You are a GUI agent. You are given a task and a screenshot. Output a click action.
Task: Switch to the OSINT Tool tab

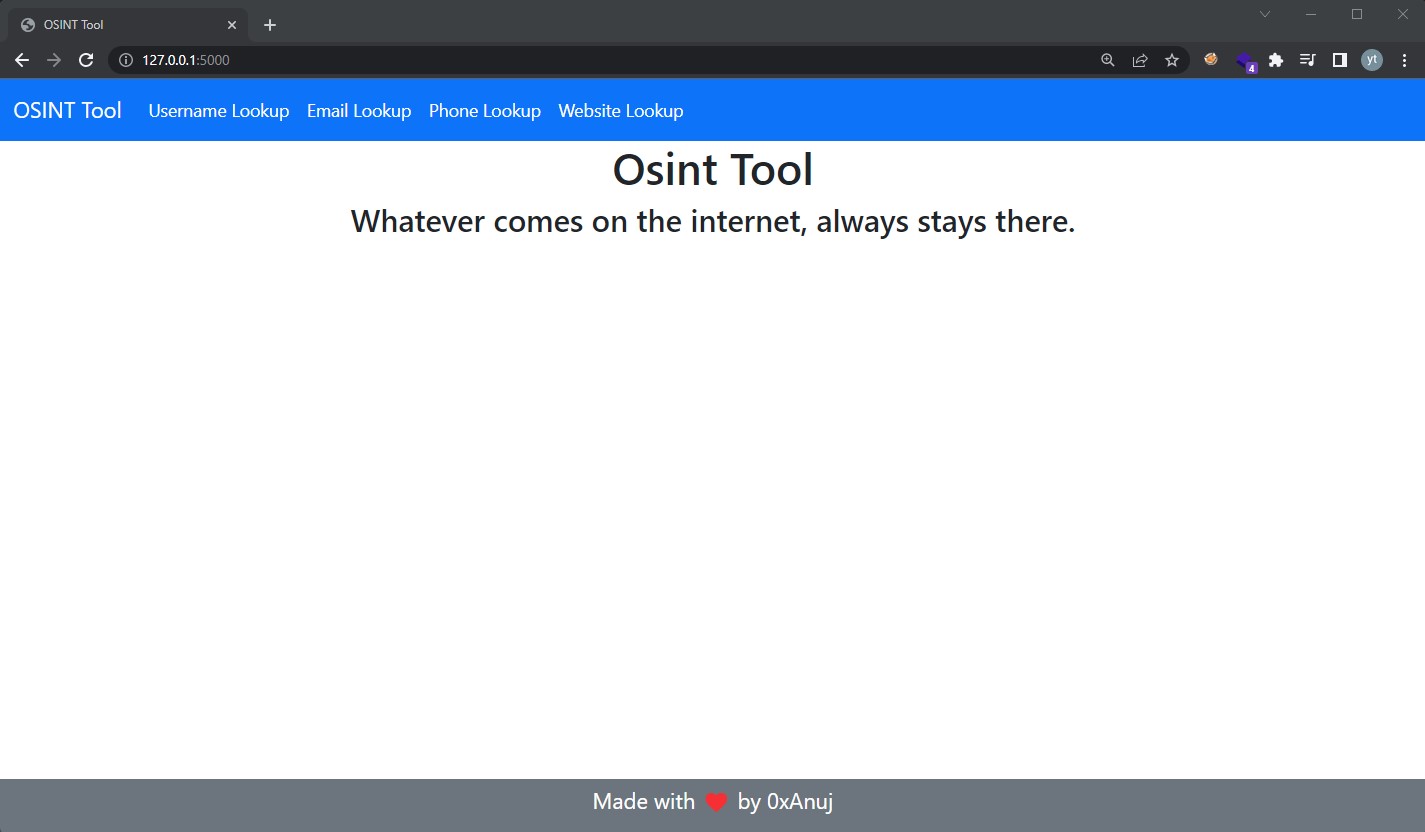120,24
